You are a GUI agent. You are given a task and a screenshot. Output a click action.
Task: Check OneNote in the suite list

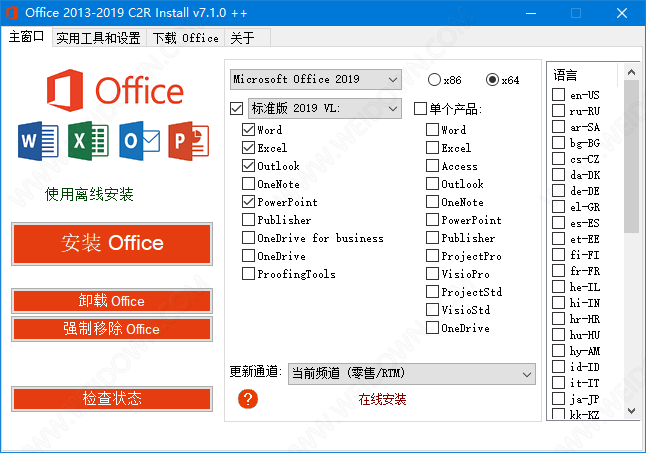pyautogui.click(x=248, y=184)
